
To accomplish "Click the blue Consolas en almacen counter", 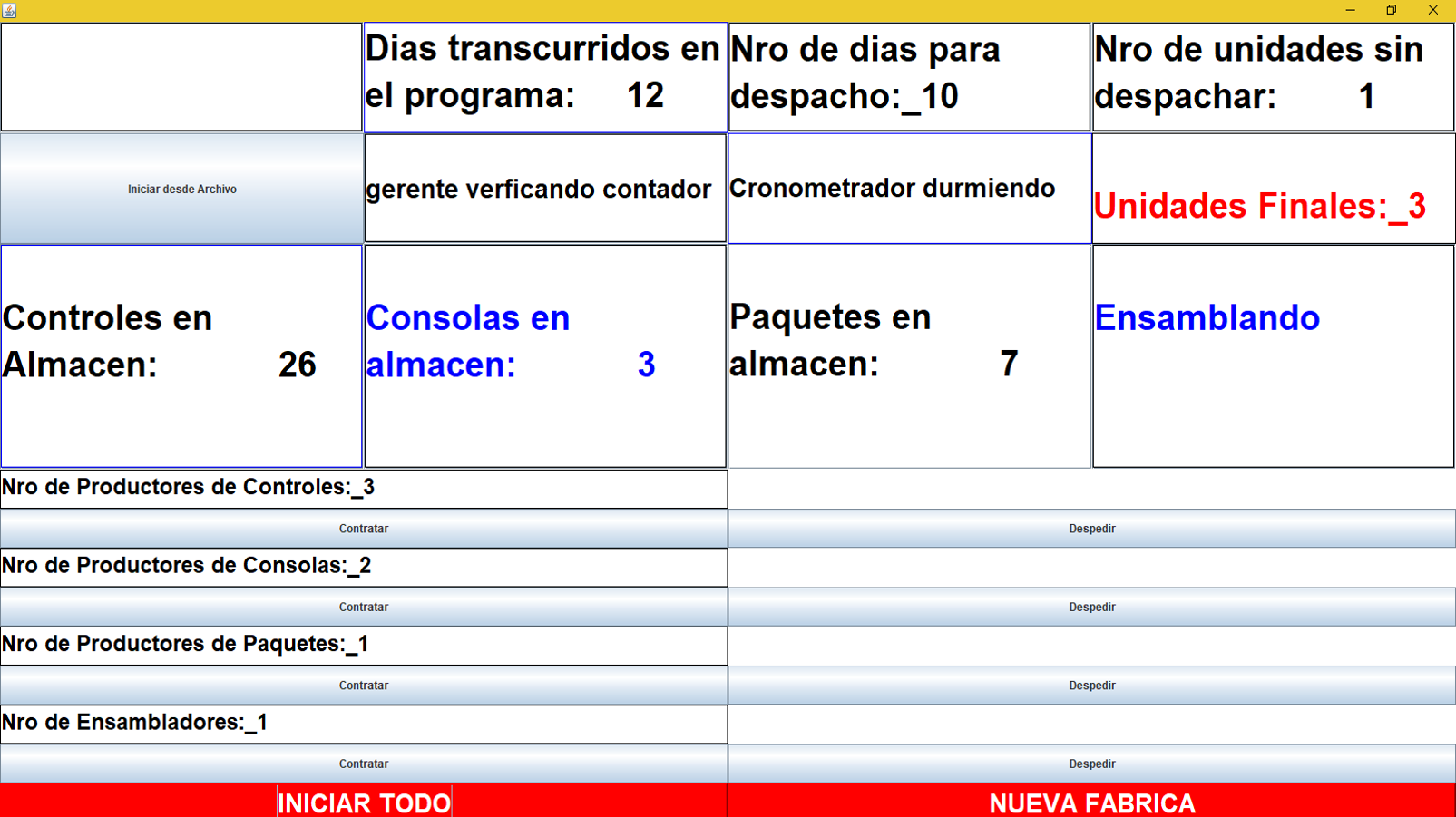I will click(545, 356).
